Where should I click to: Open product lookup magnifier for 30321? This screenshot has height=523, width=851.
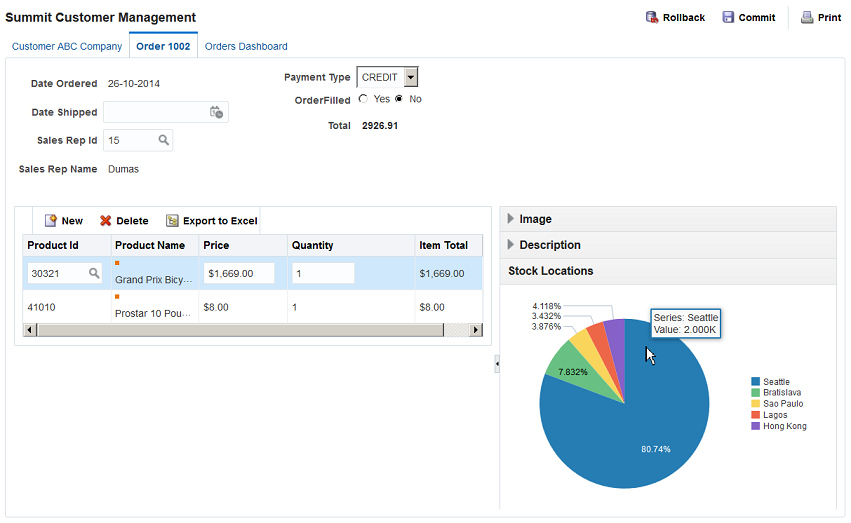click(x=94, y=273)
